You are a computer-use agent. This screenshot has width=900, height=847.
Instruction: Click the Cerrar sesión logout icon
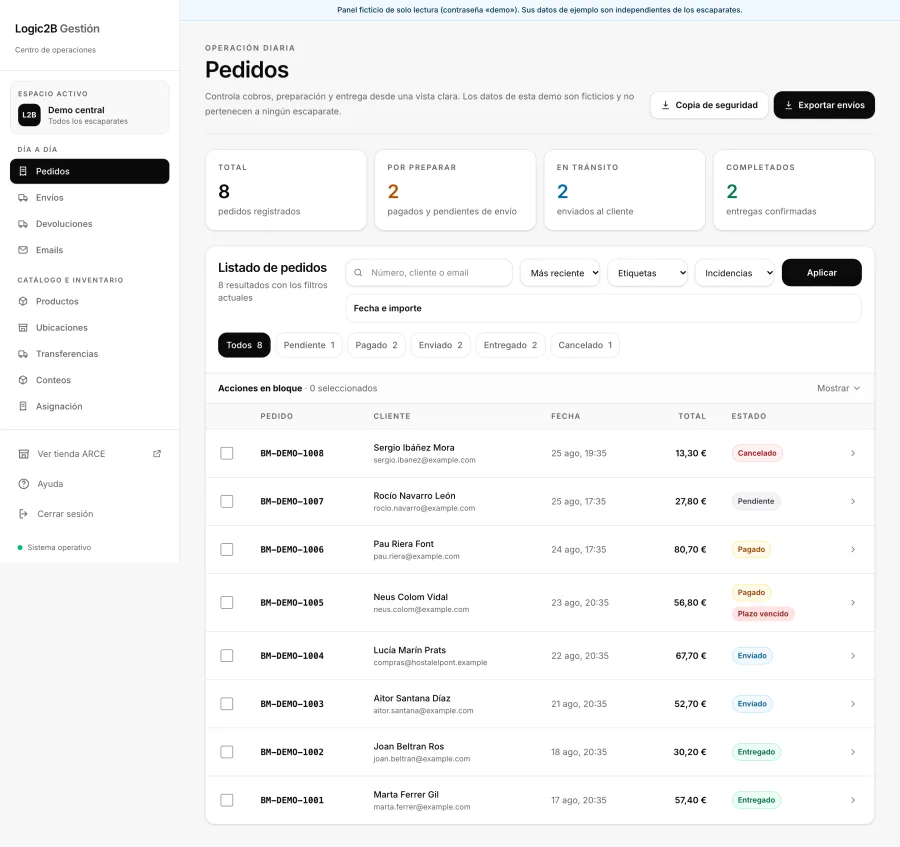(x=24, y=514)
